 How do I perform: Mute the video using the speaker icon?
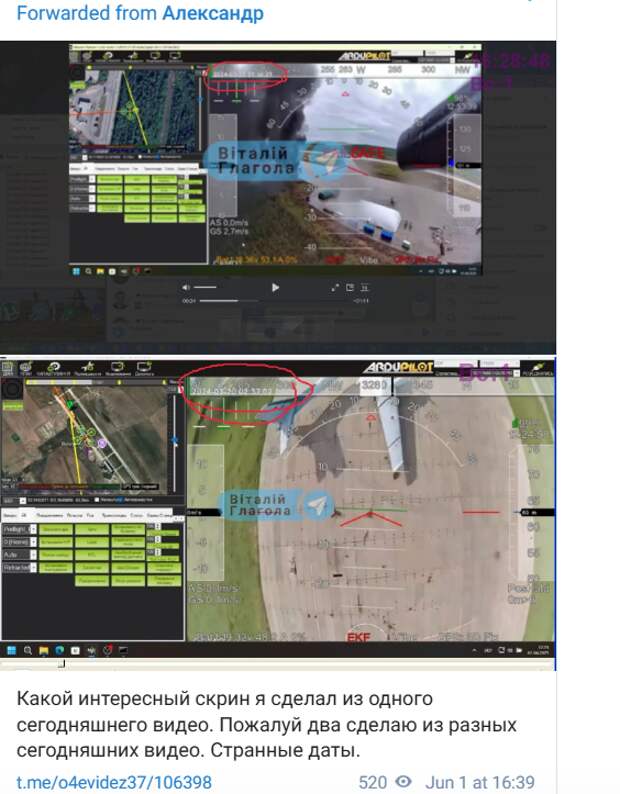185,287
